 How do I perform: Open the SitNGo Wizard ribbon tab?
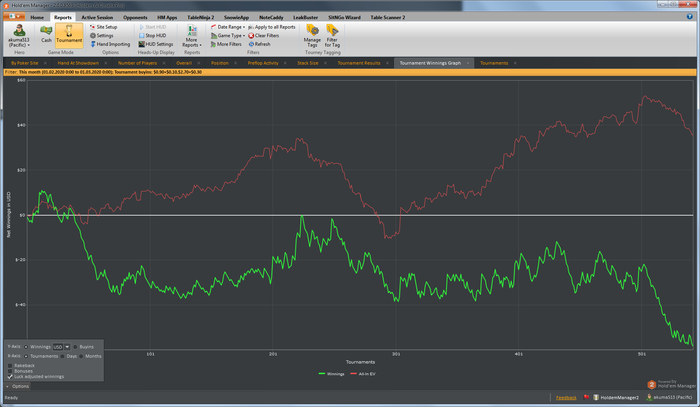pyautogui.click(x=344, y=17)
